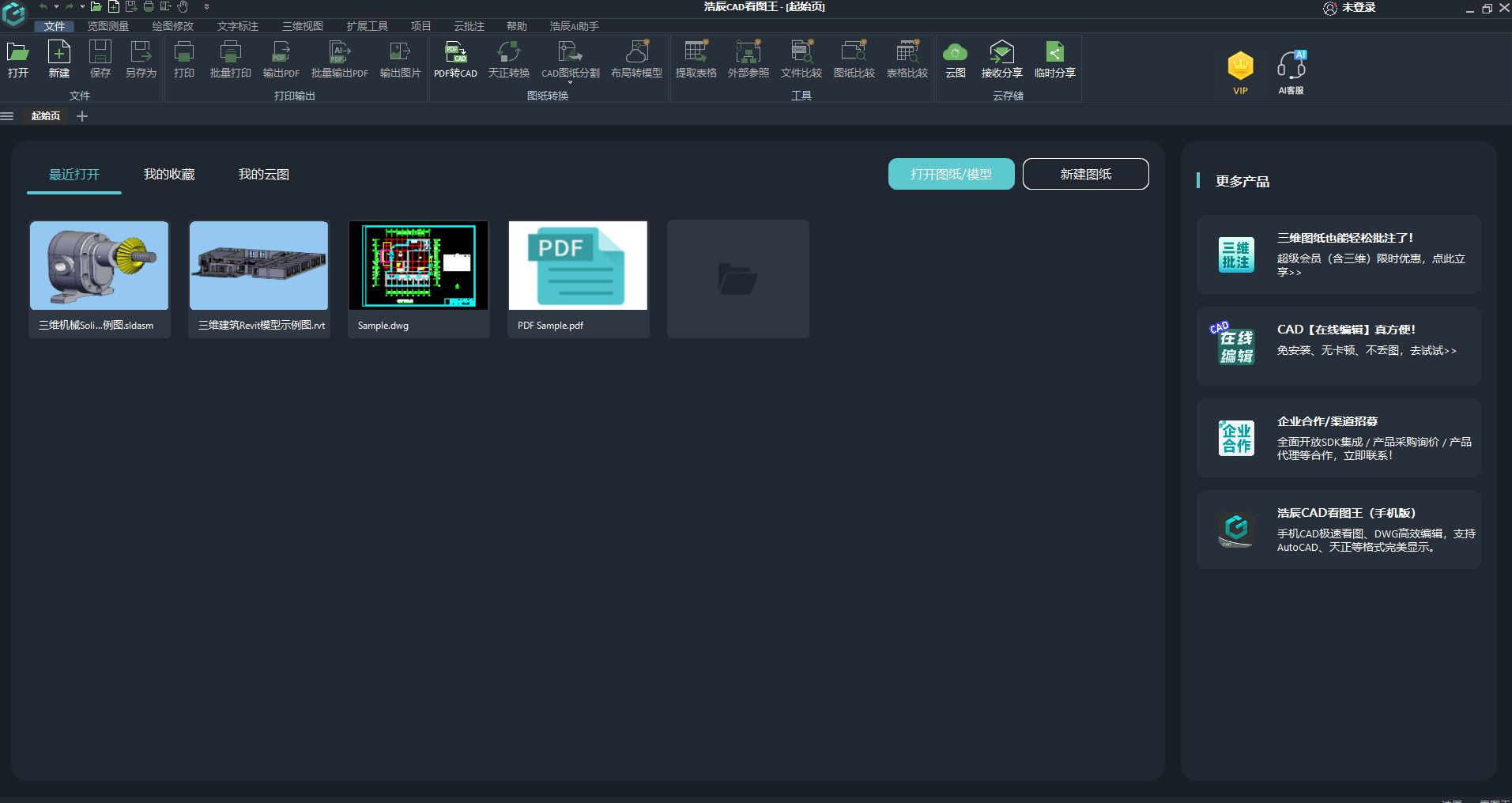Switch to the 绘图修改 ribbon tab
1512x803 pixels.
point(173,26)
